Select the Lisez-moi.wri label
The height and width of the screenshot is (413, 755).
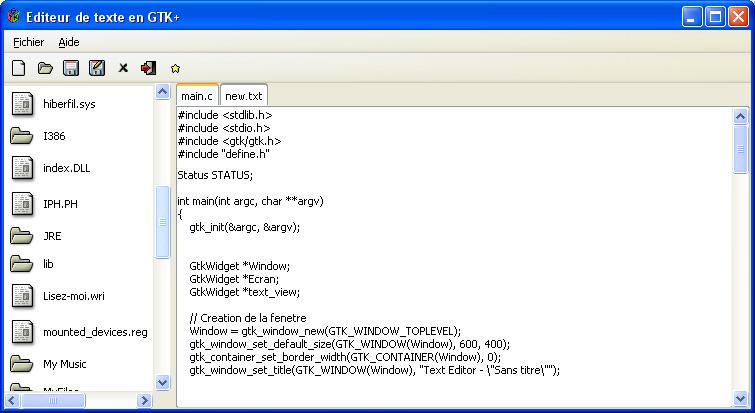[74, 296]
